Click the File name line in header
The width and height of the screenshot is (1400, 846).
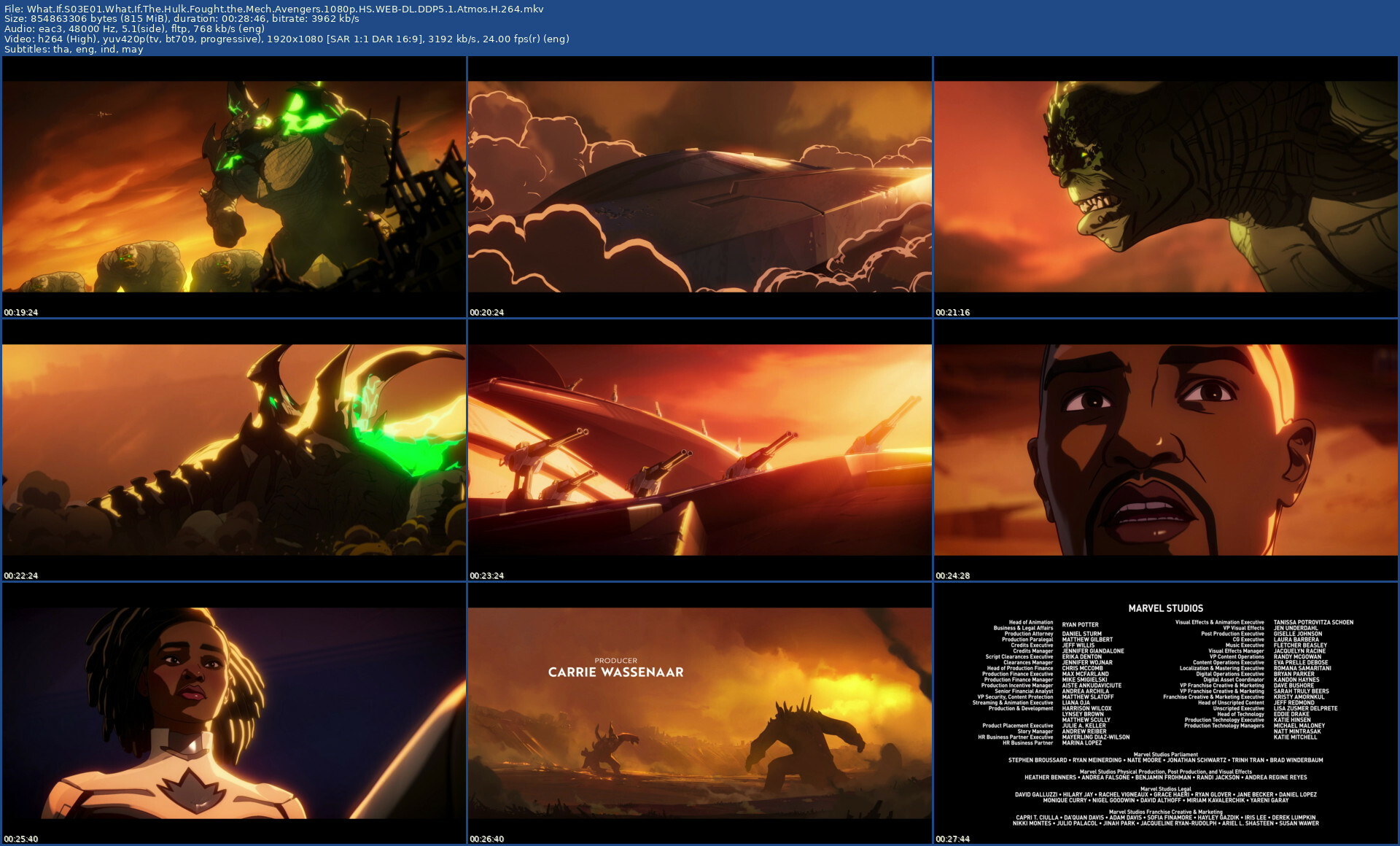tap(273, 9)
